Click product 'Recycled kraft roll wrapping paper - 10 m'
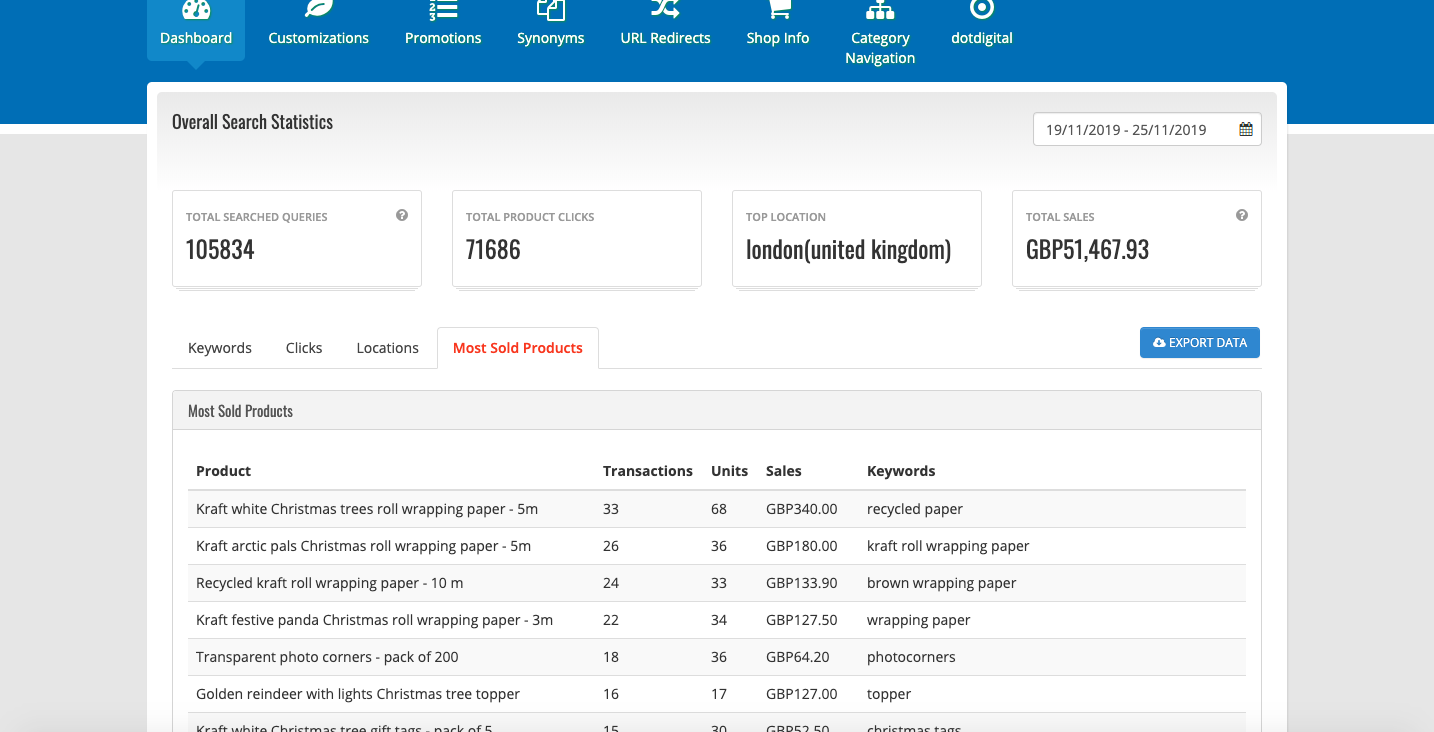The width and height of the screenshot is (1434, 732). [330, 583]
